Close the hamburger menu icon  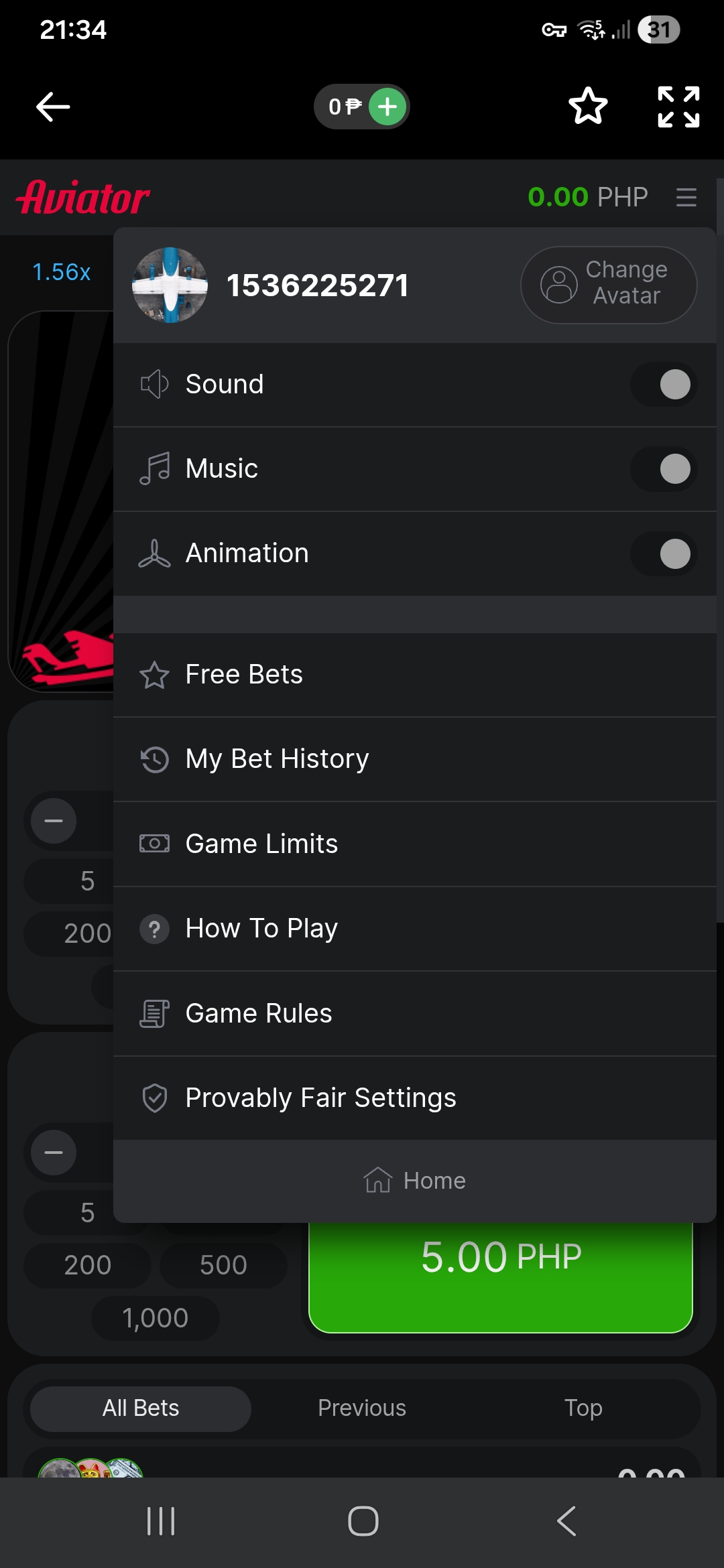point(686,198)
